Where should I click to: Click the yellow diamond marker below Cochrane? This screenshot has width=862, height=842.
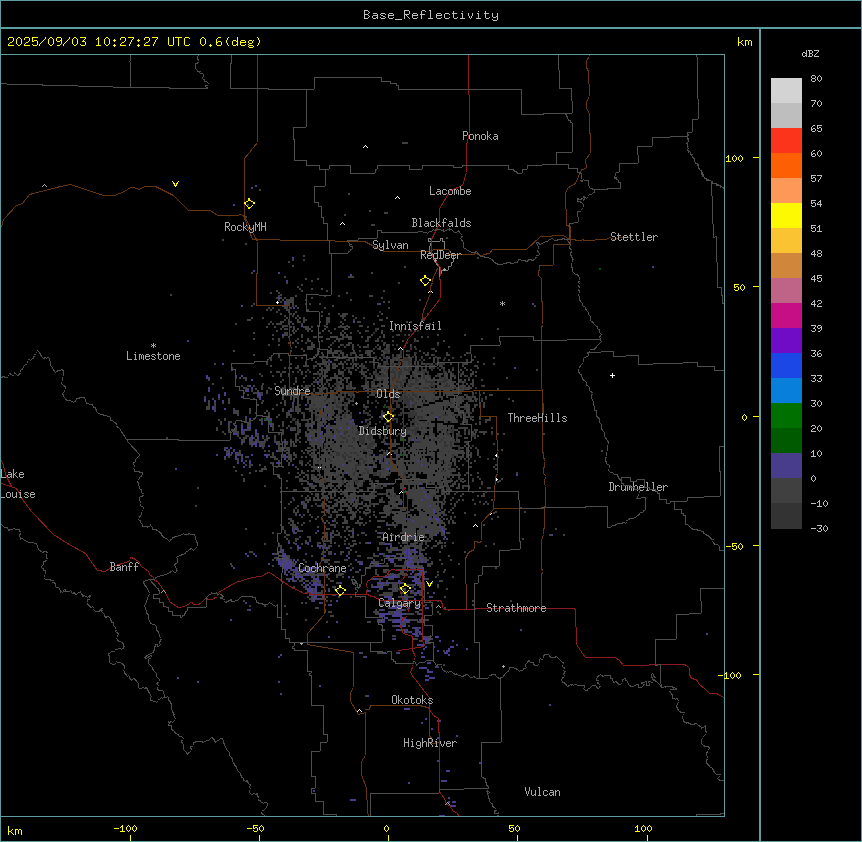tap(340, 591)
